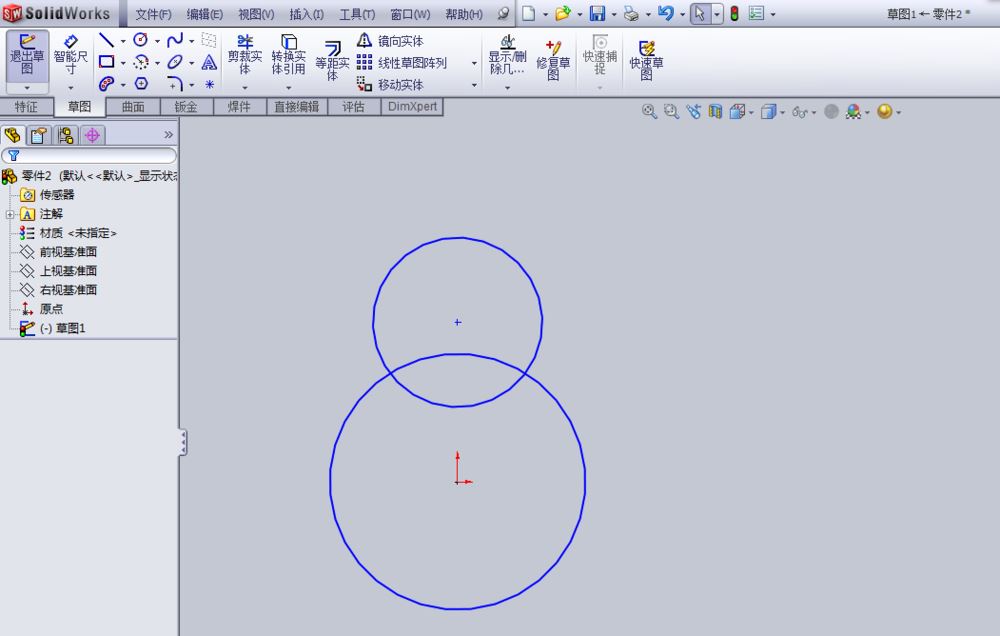Activate Move Entities (移动实体)
The height and width of the screenshot is (636, 1000).
(390, 84)
